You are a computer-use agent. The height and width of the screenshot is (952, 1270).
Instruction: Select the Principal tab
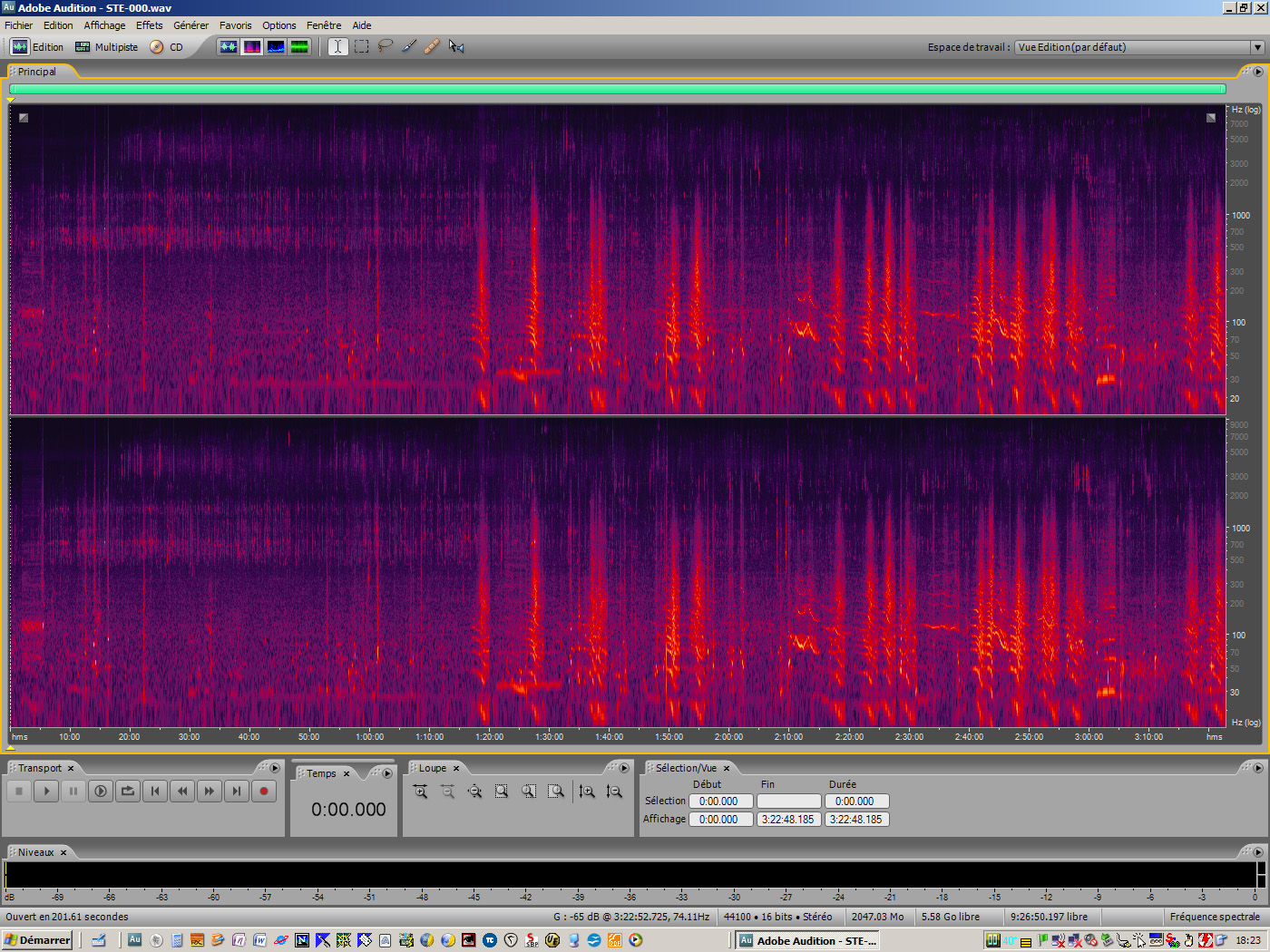coord(39,71)
